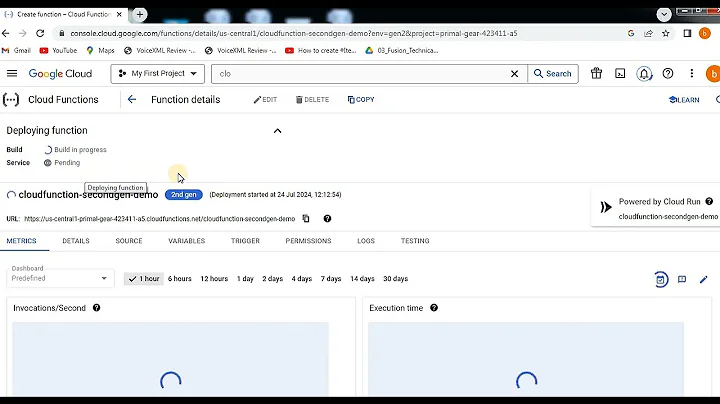720x404 pixels.
Task: Show help for Invocations/Second chart
Action: [x=96, y=308]
